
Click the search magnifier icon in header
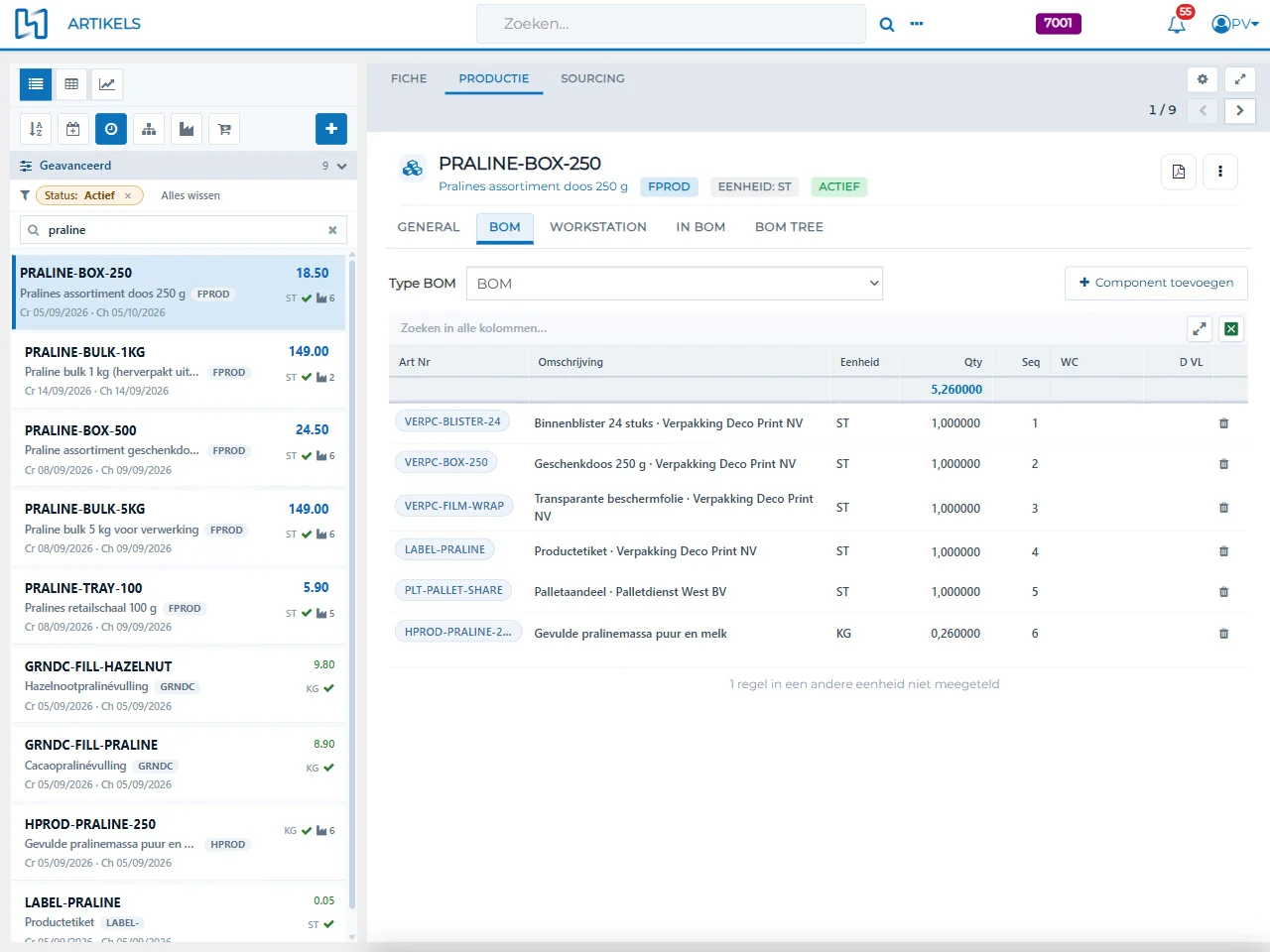click(887, 24)
